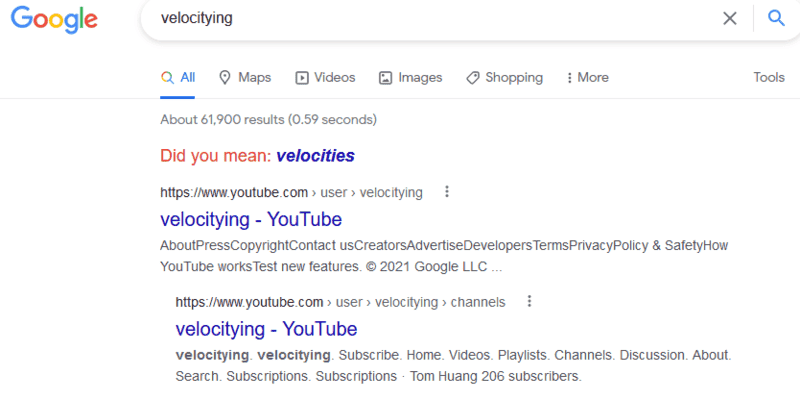The width and height of the screenshot is (800, 400).
Task: Click the Google logo
Action: [x=55, y=19]
